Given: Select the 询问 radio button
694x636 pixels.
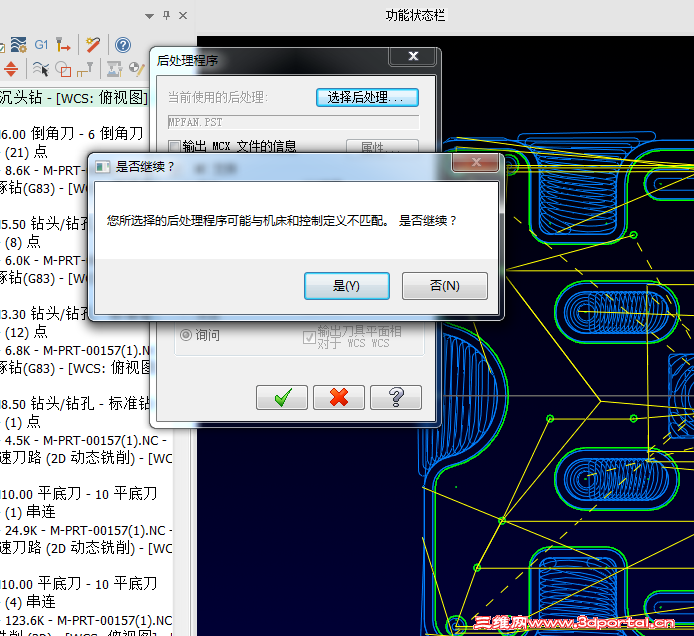Looking at the screenshot, I should coord(186,335).
